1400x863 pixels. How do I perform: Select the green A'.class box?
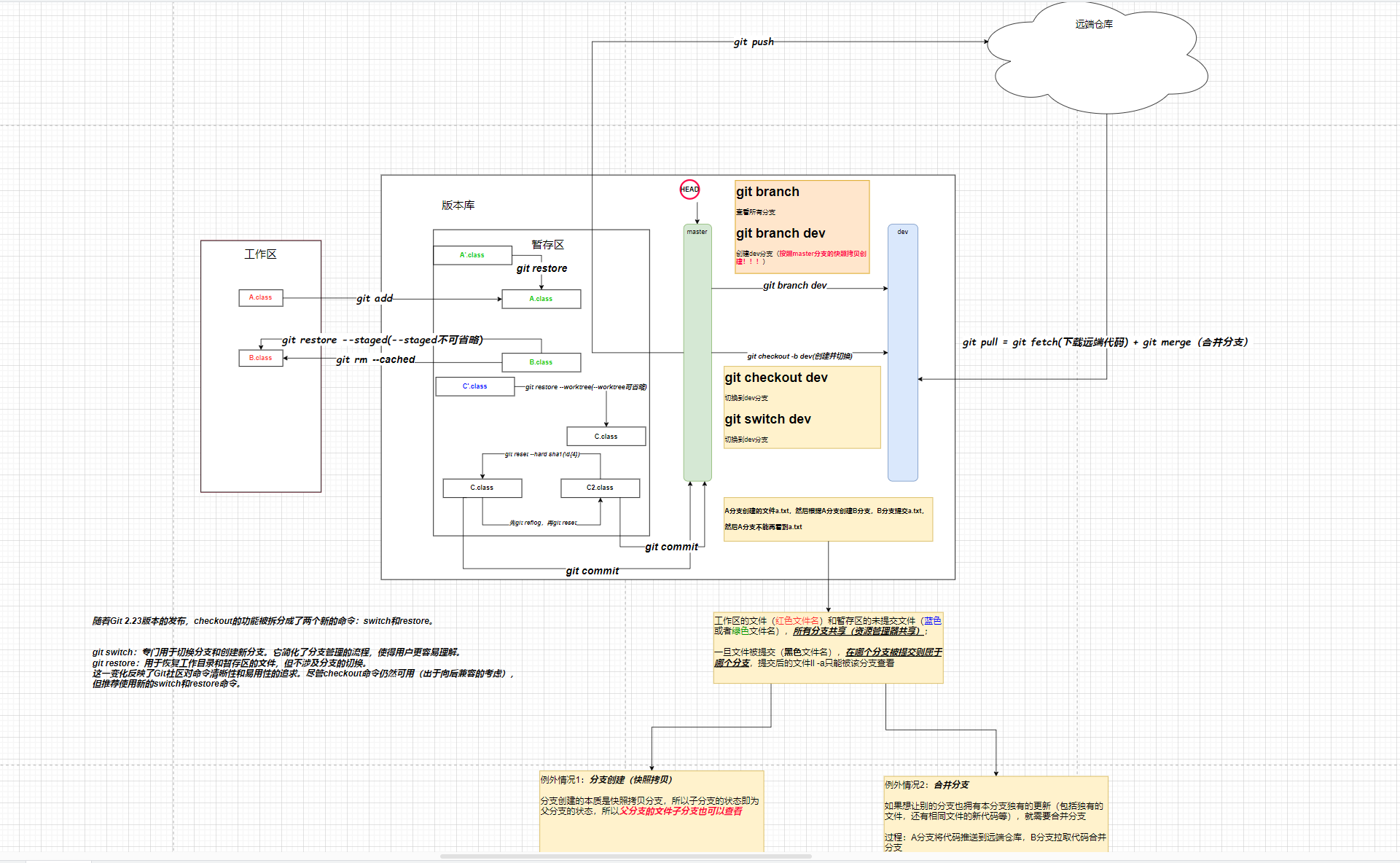pyautogui.click(x=472, y=255)
